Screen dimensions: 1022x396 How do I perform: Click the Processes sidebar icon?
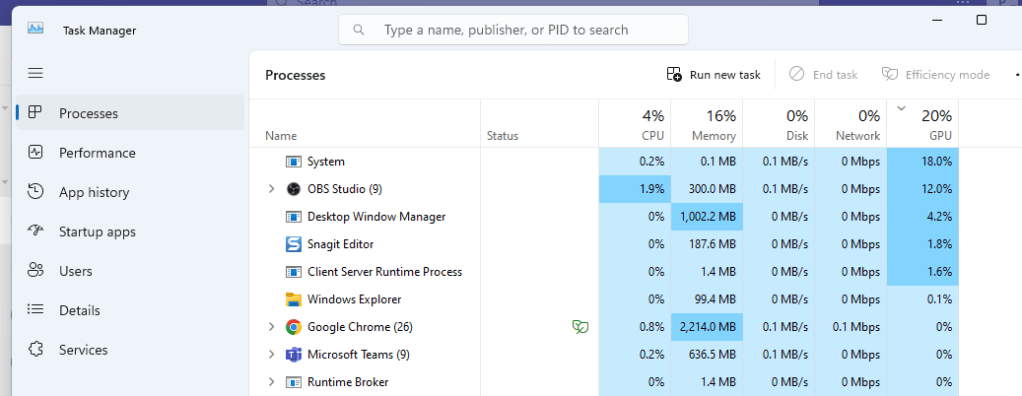coord(35,113)
